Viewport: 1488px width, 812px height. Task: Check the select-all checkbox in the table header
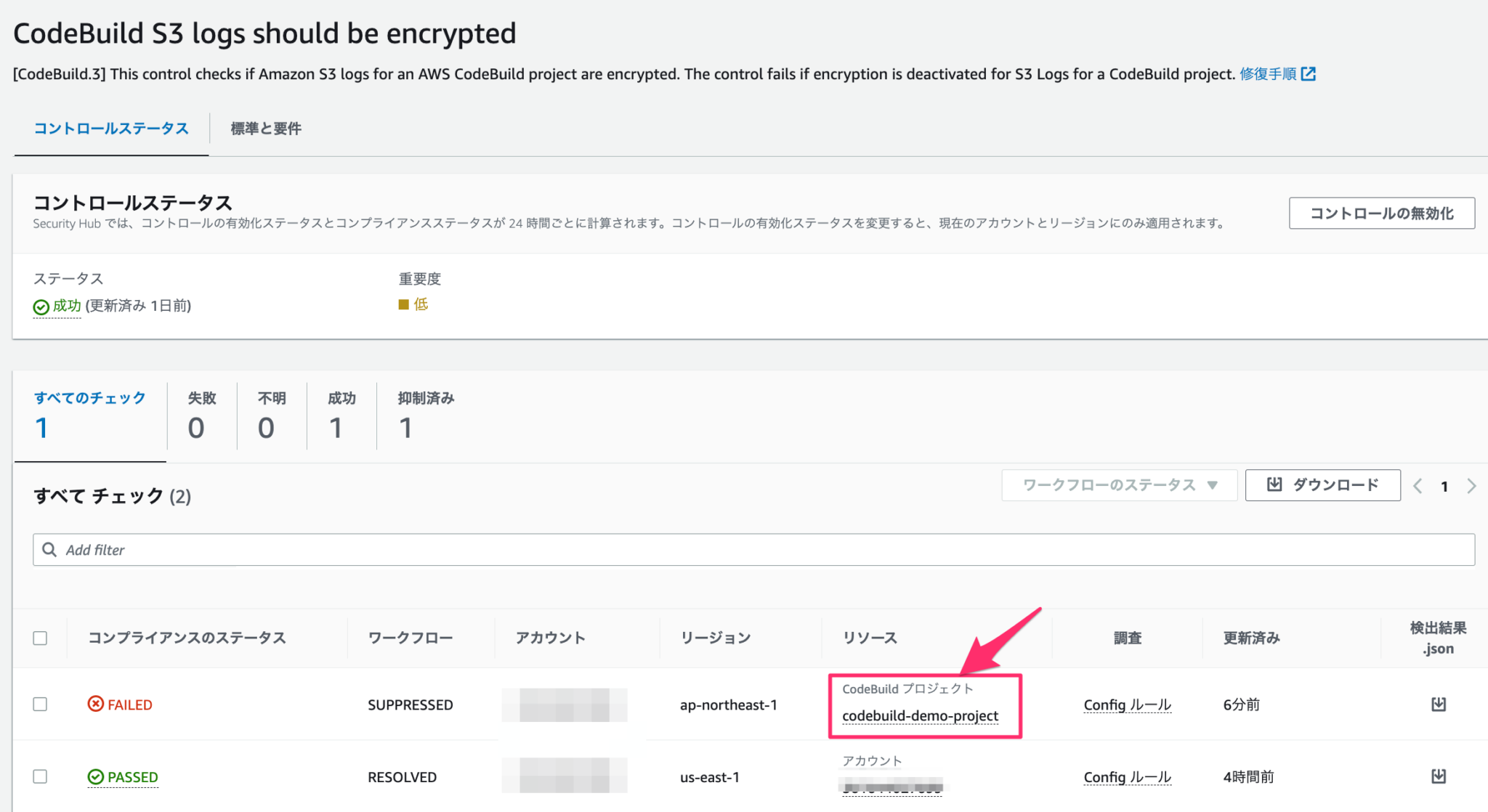pyautogui.click(x=41, y=637)
